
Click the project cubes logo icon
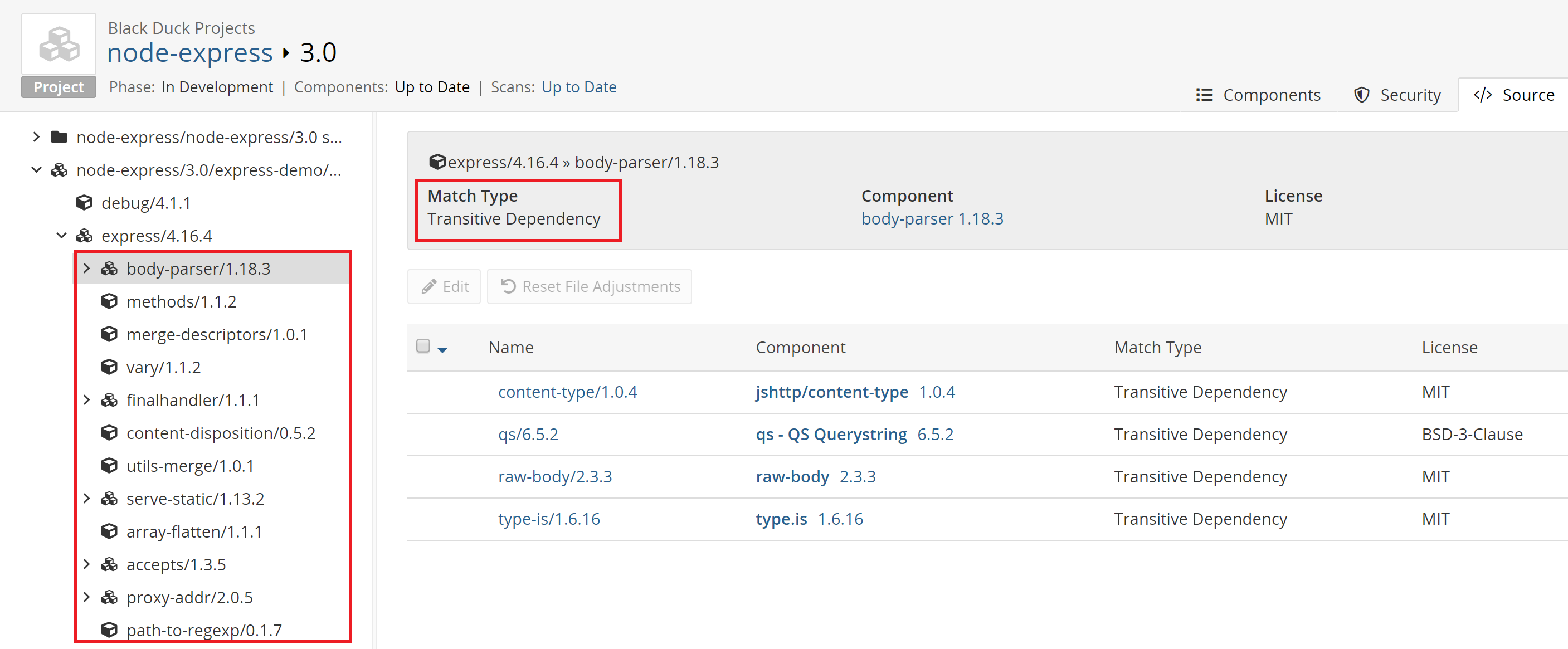[x=59, y=44]
